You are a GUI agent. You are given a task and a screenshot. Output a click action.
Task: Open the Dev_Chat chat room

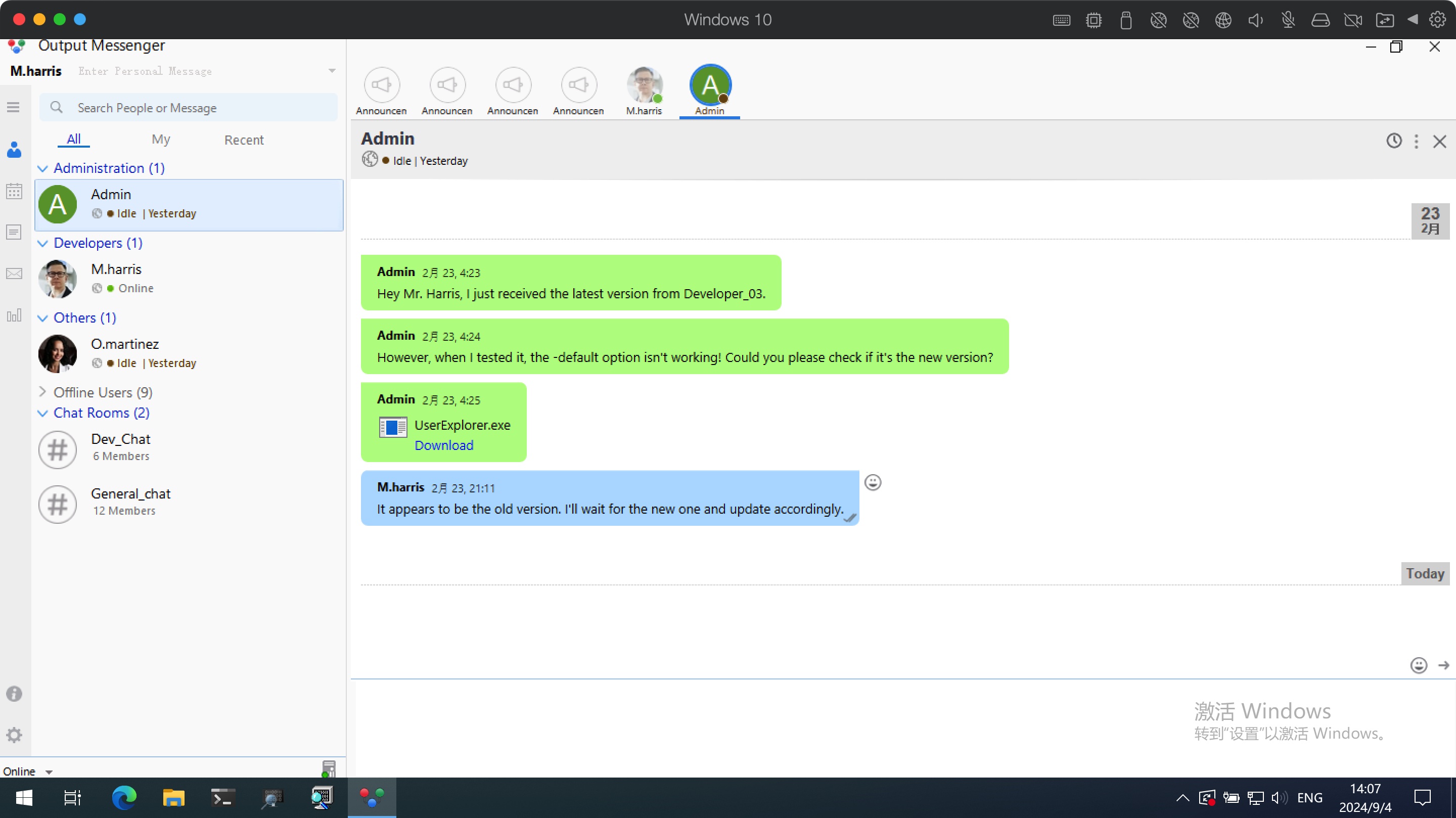click(120, 446)
